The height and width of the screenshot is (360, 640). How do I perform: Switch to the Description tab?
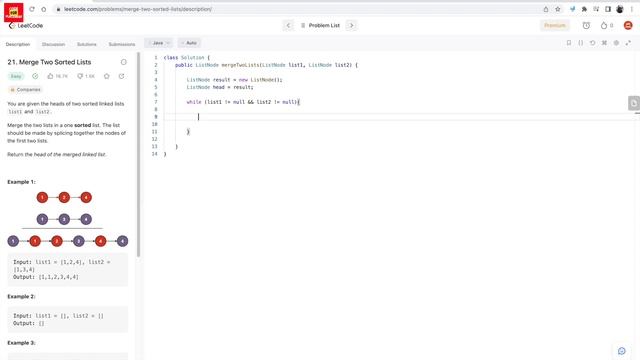(18, 44)
